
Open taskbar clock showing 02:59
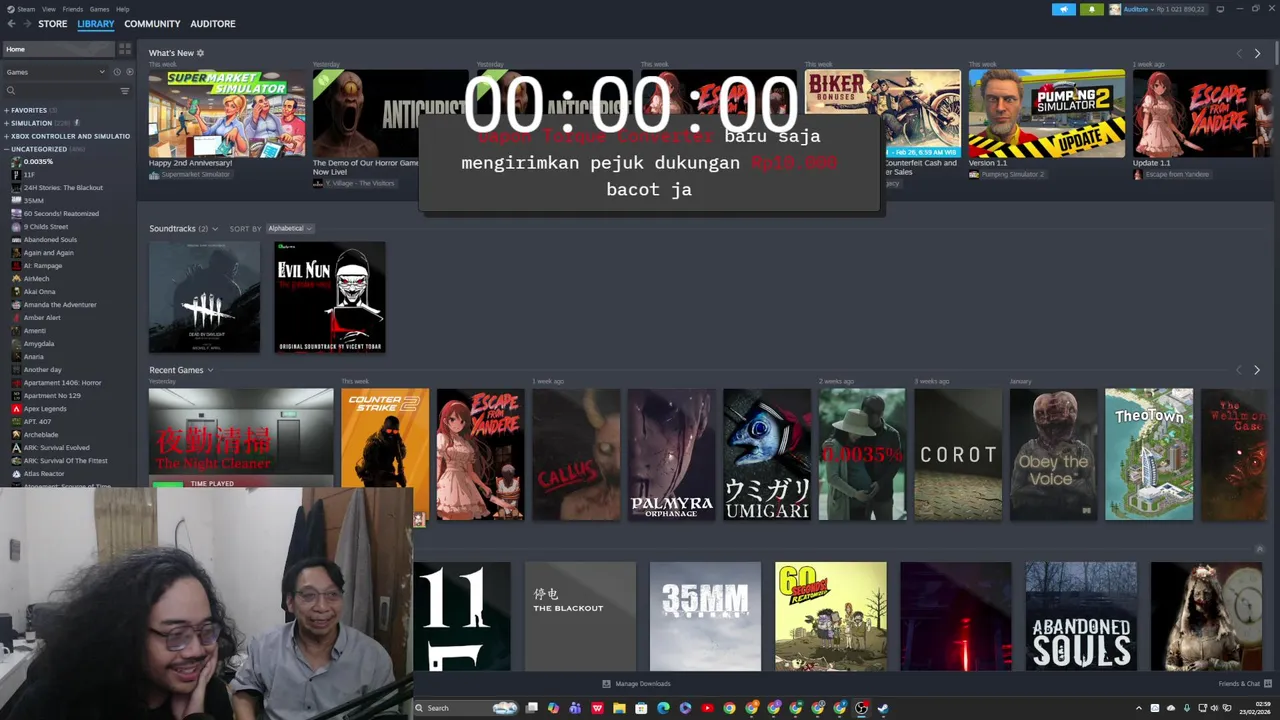1255,708
